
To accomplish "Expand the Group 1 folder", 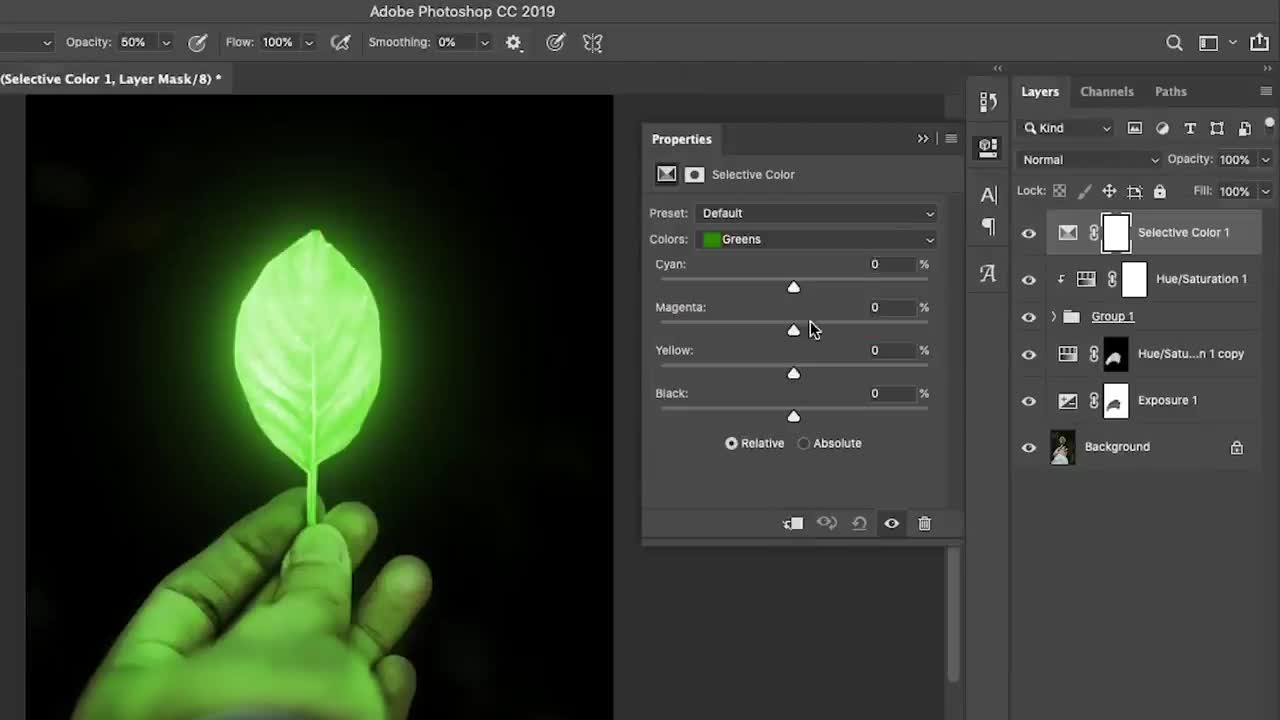I will (x=1053, y=317).
